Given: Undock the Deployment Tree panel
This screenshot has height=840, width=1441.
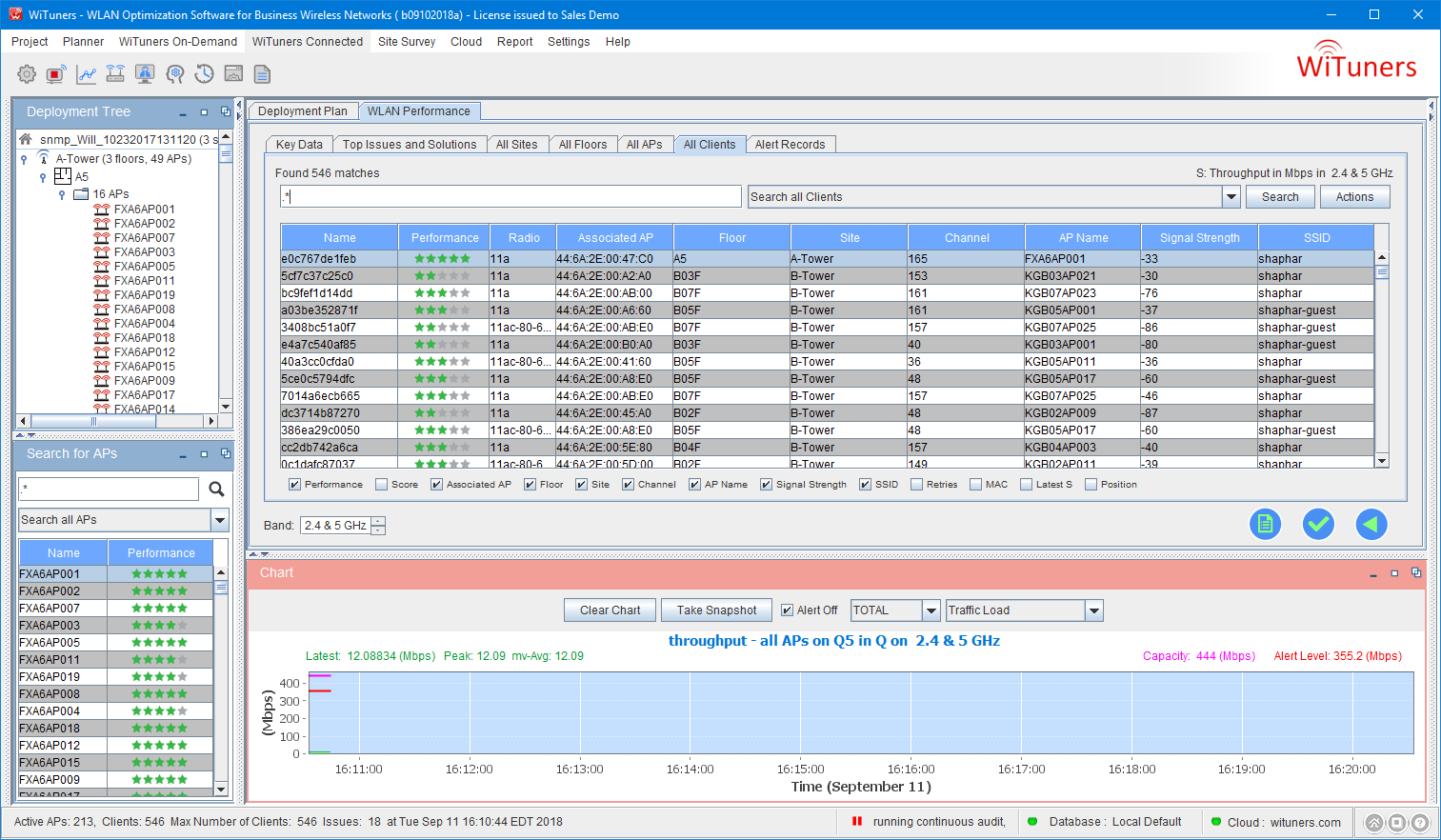Looking at the screenshot, I should point(225,111).
